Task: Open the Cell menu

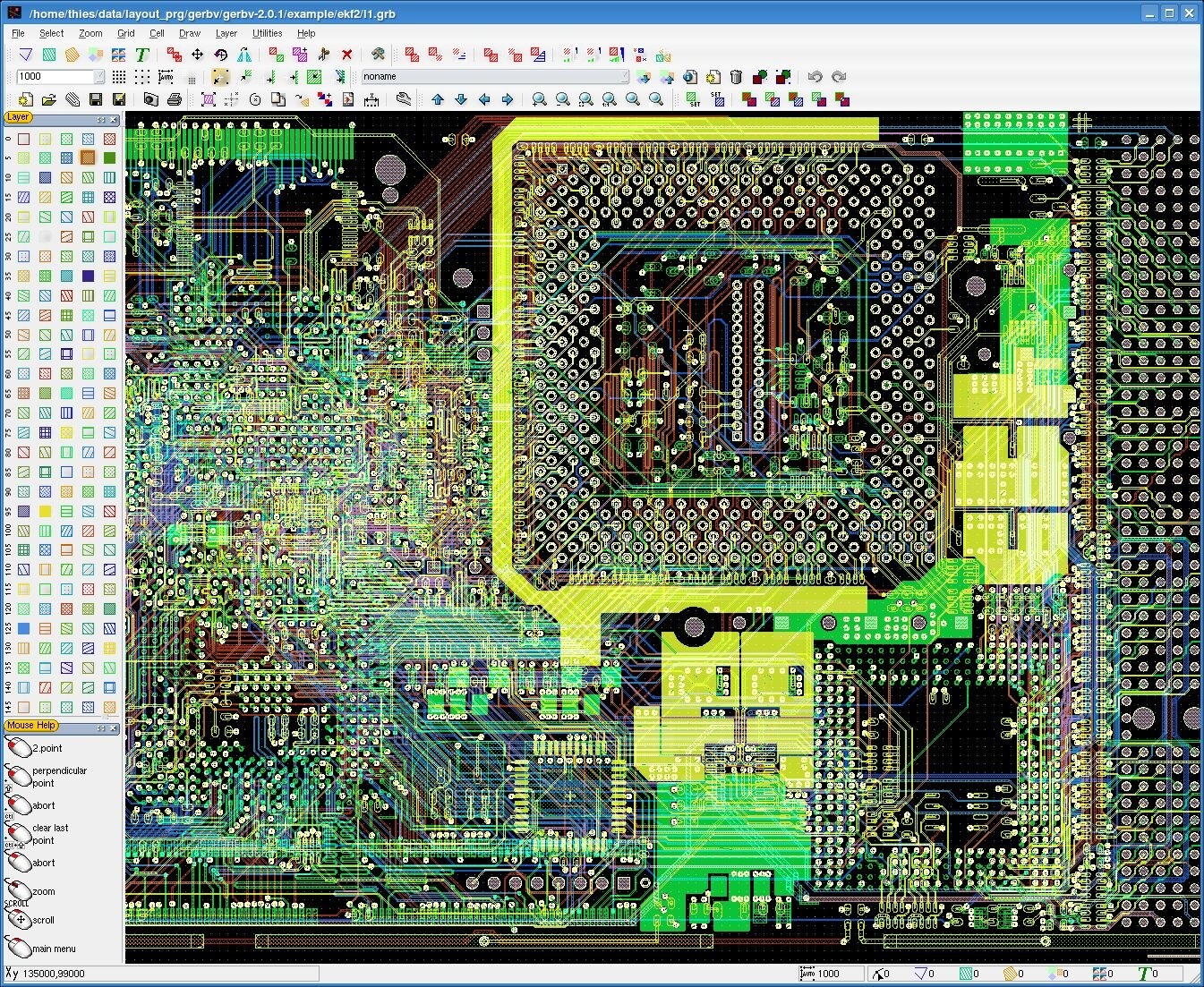Action: click(x=157, y=33)
